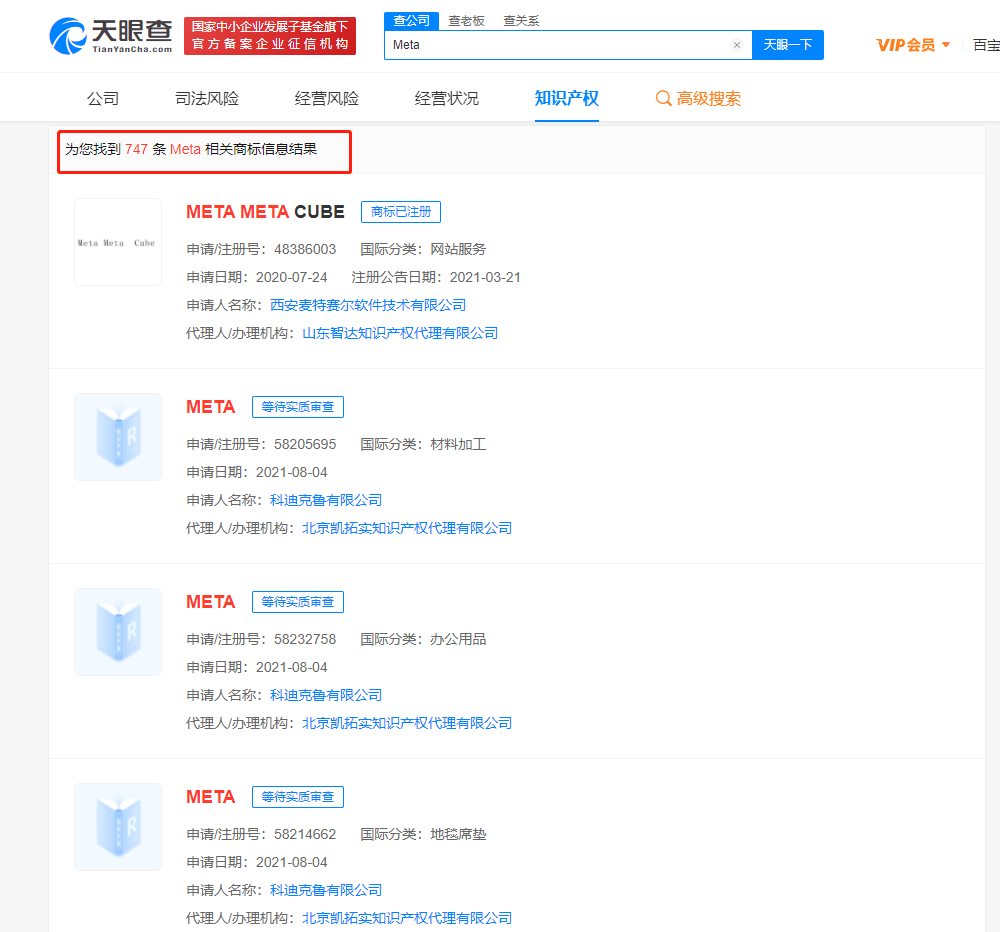This screenshot has height=932, width=1000.
Task: Open 科迪克鲁有限公司 applicant link
Action: tap(325, 499)
